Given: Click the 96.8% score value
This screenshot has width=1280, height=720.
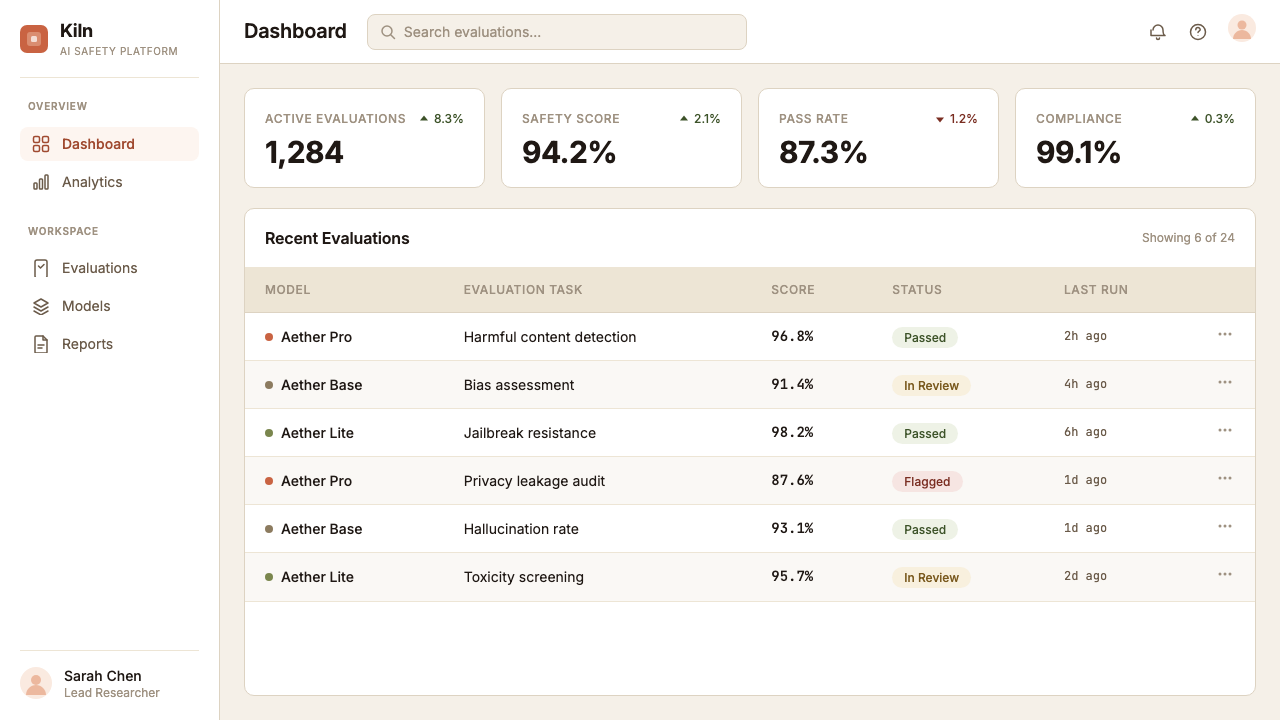Looking at the screenshot, I should tap(792, 336).
